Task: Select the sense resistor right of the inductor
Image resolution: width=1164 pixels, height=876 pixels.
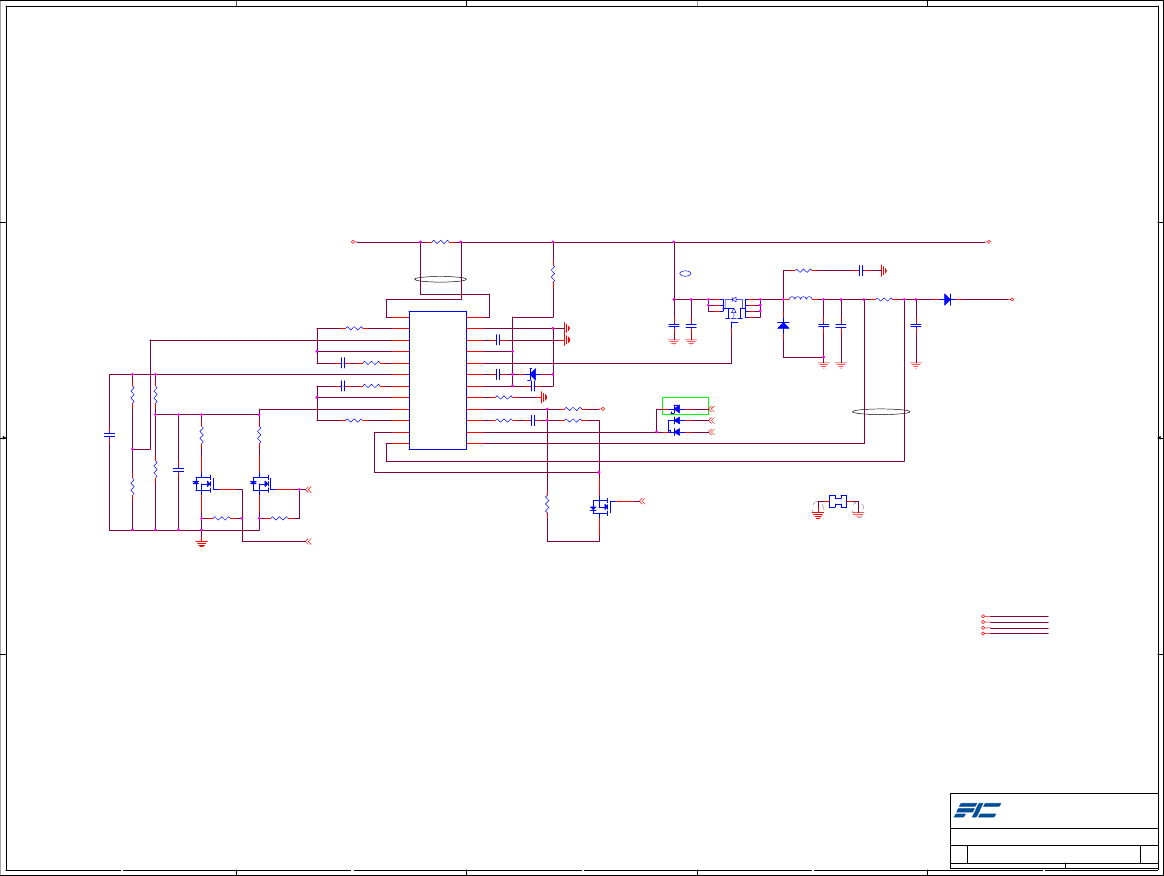Action: [883, 299]
